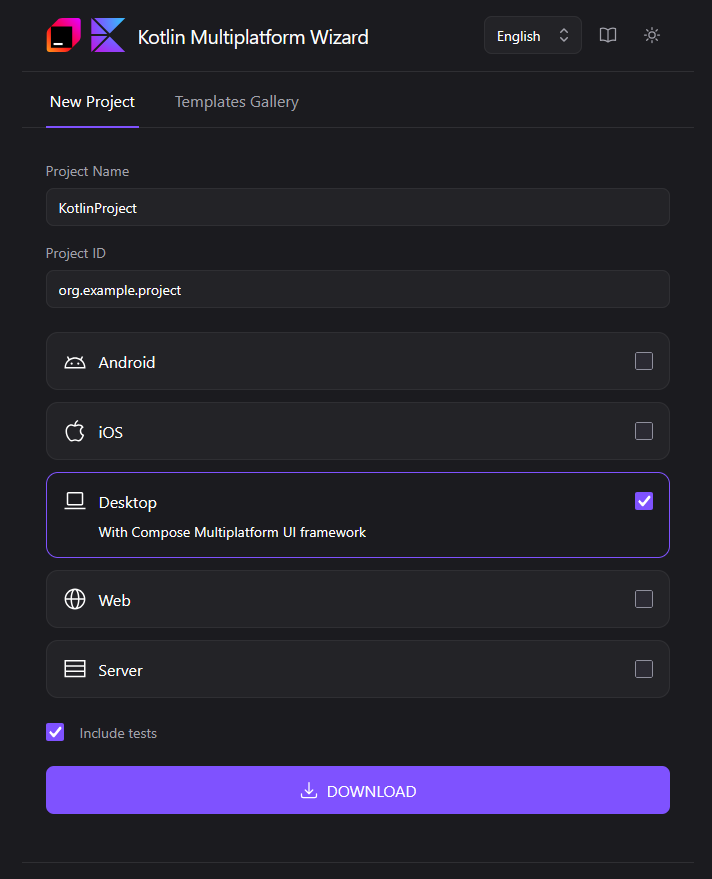The height and width of the screenshot is (879, 712).
Task: Click the monitor icon in the Desktop row
Action: pos(74,501)
